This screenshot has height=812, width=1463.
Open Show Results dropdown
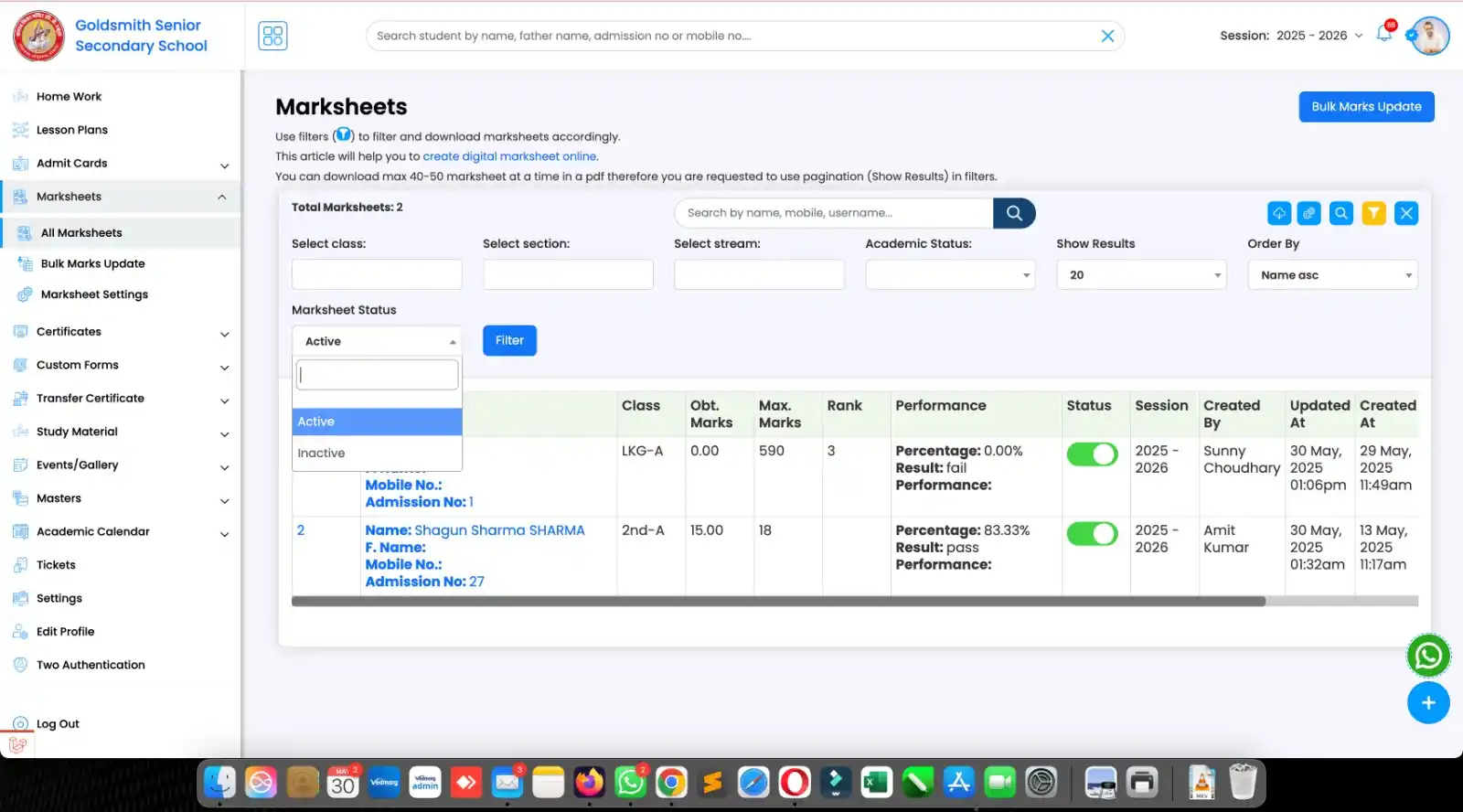pyautogui.click(x=1141, y=274)
